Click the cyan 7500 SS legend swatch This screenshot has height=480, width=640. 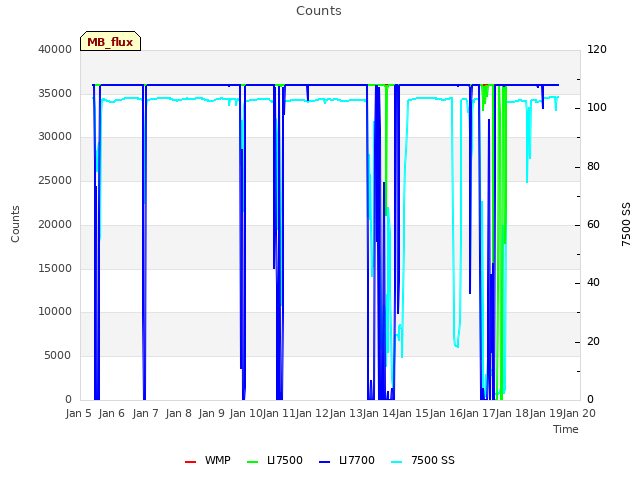(396, 462)
